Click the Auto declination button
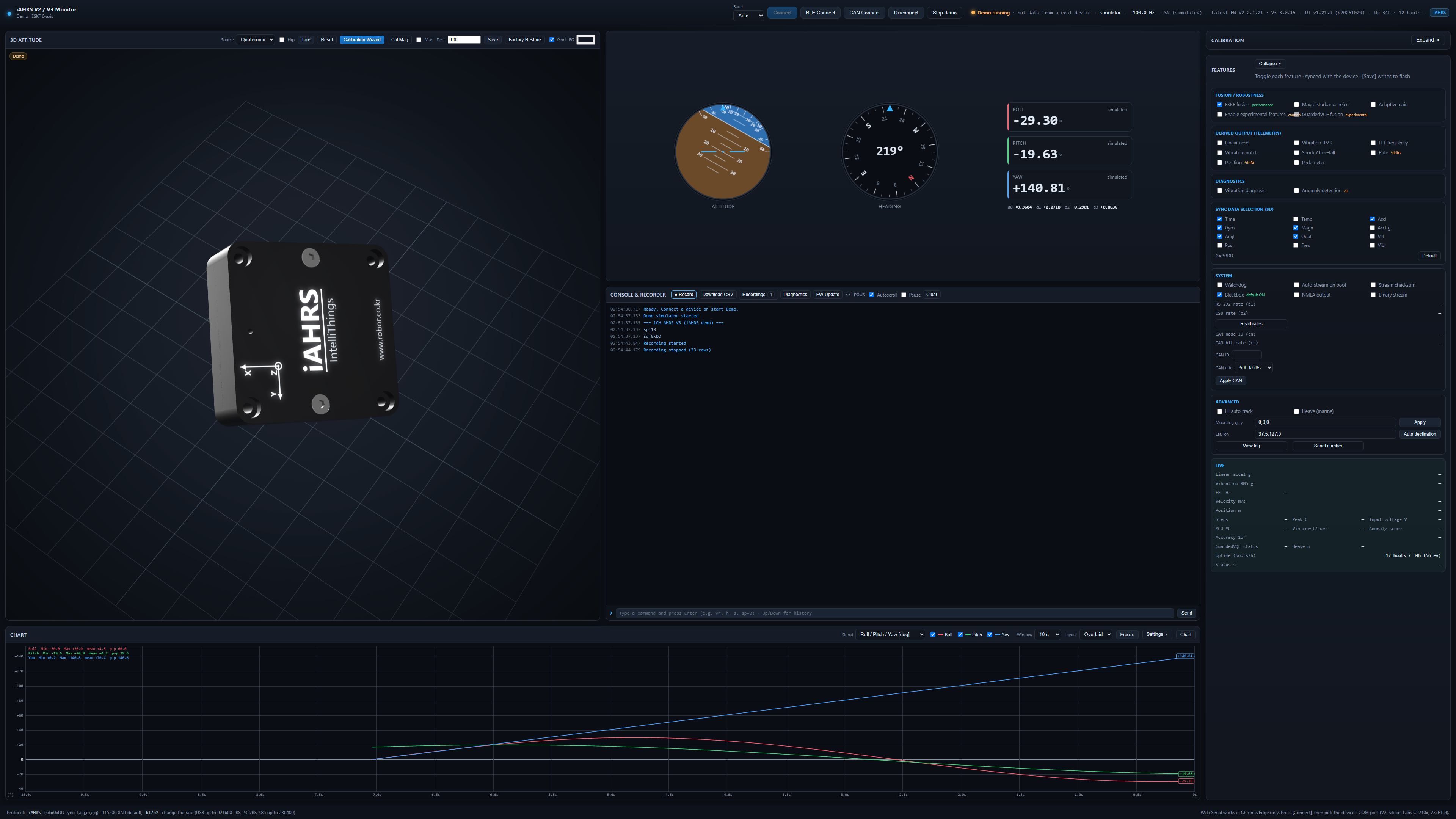This screenshot has width=1456, height=819. point(1419,434)
